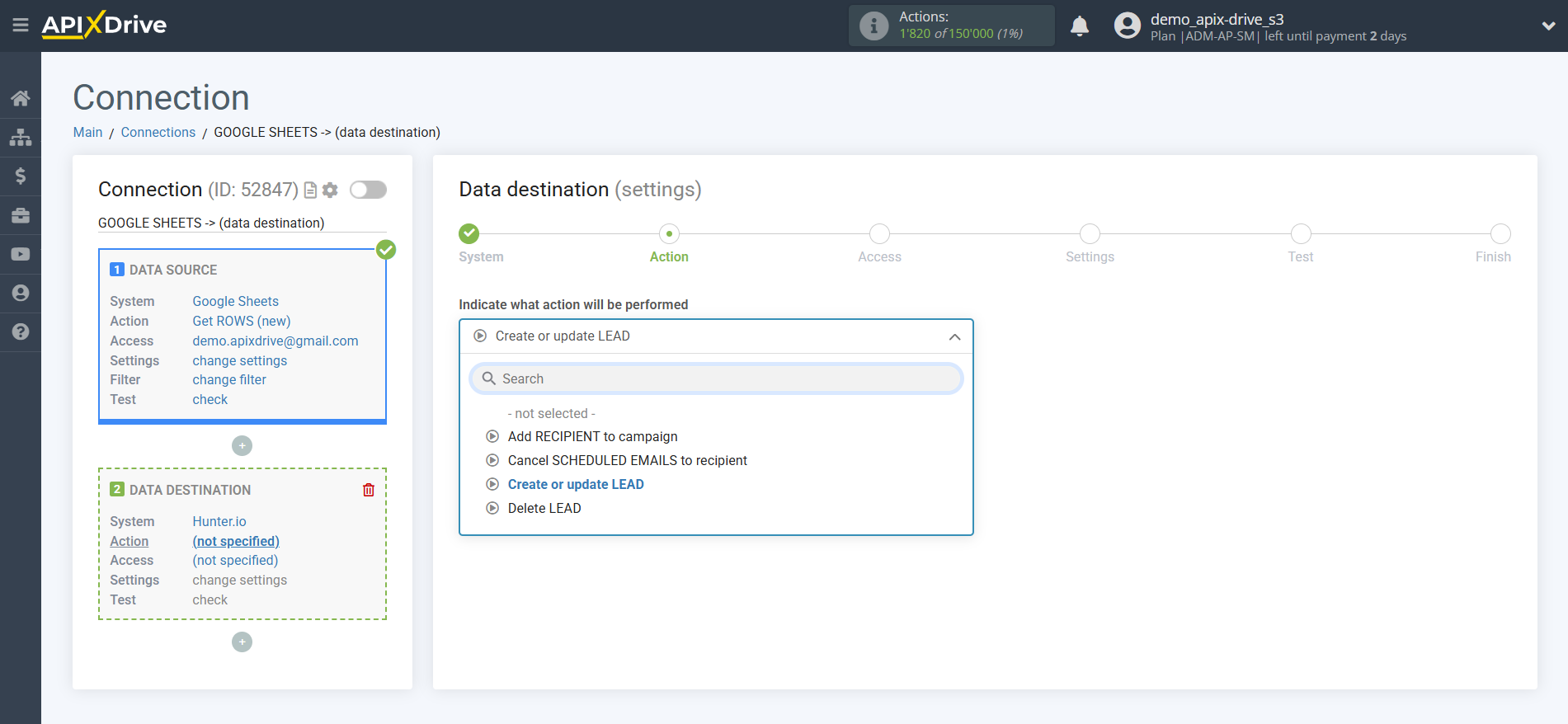Viewport: 1568px width, 724px height.
Task: Click the Actions counter 1'820 of 150'000
Action: [961, 34]
